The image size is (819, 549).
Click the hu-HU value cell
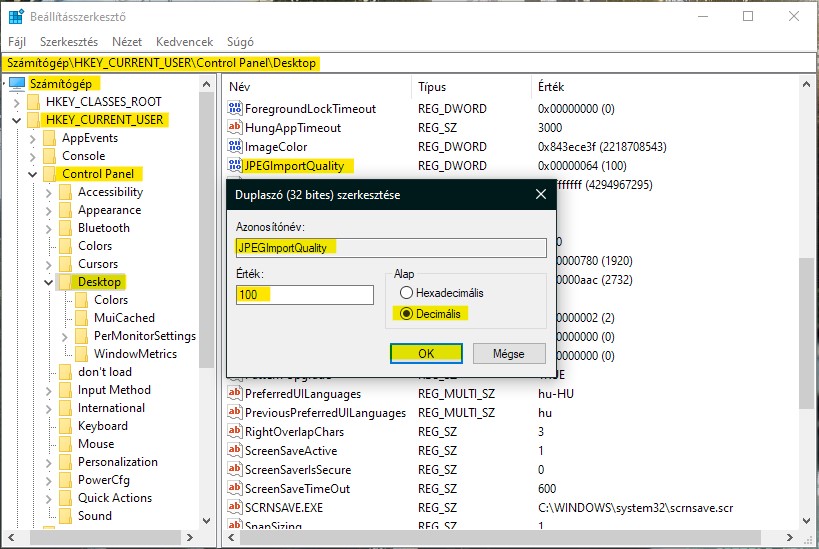tap(555, 393)
